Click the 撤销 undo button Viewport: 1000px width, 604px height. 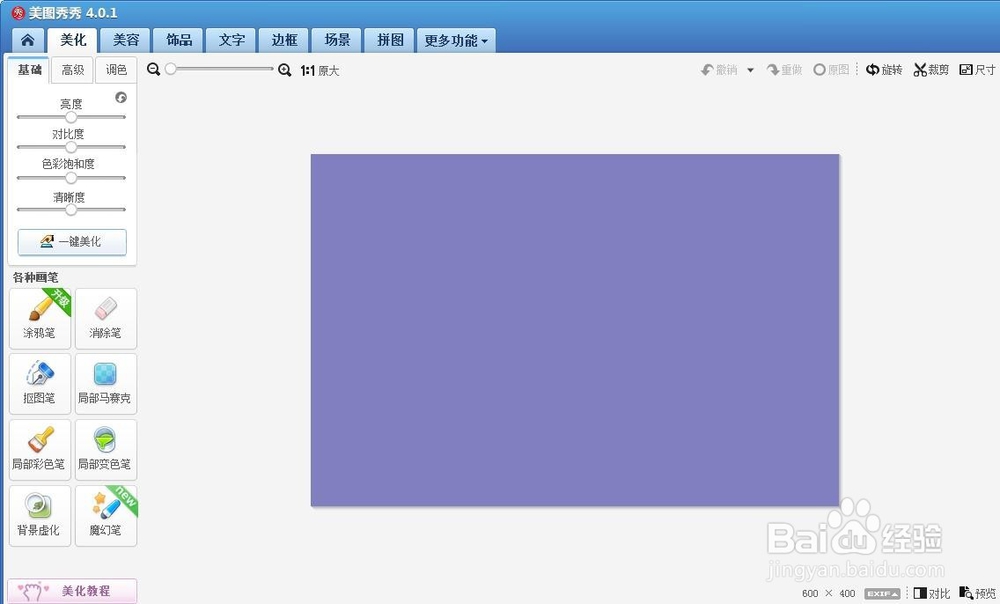719,70
